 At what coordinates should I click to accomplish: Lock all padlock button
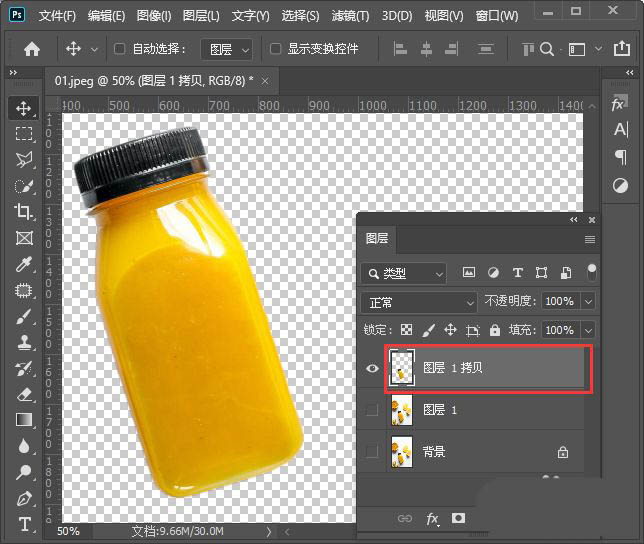pos(494,330)
